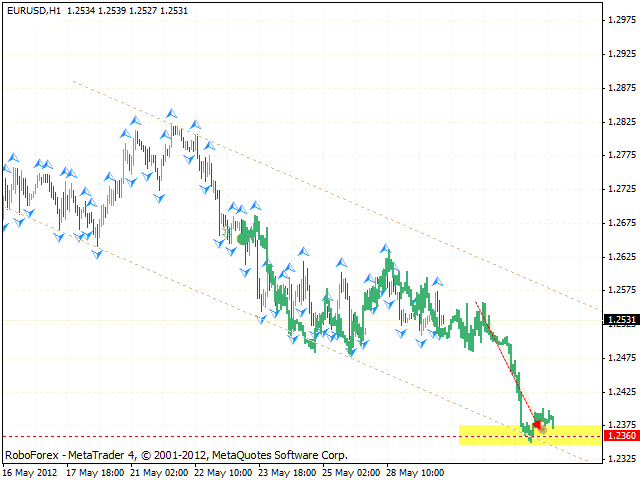
Task: Select the red 1.2360 price level label
Action: pyautogui.click(x=619, y=436)
